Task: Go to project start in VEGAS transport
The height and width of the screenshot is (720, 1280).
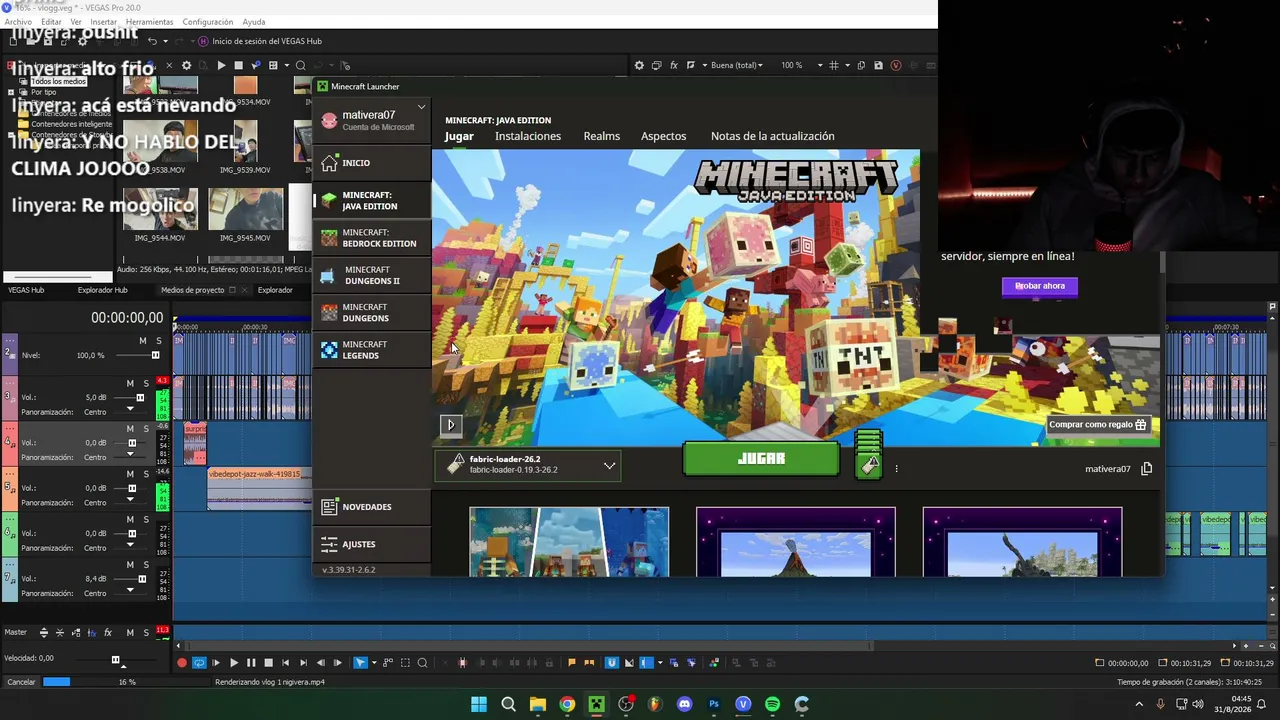Action: [x=286, y=662]
